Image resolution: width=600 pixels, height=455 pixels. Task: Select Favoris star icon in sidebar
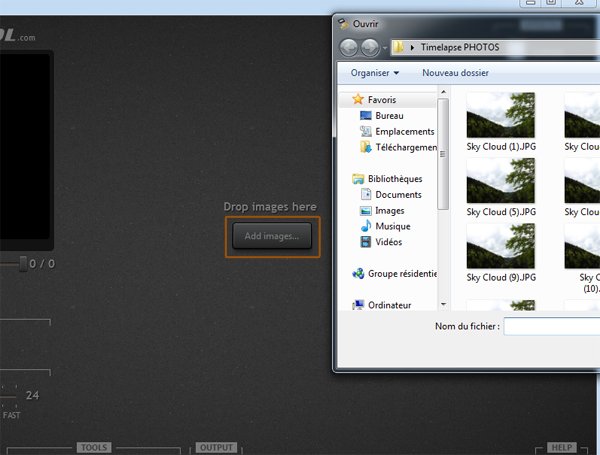358,100
